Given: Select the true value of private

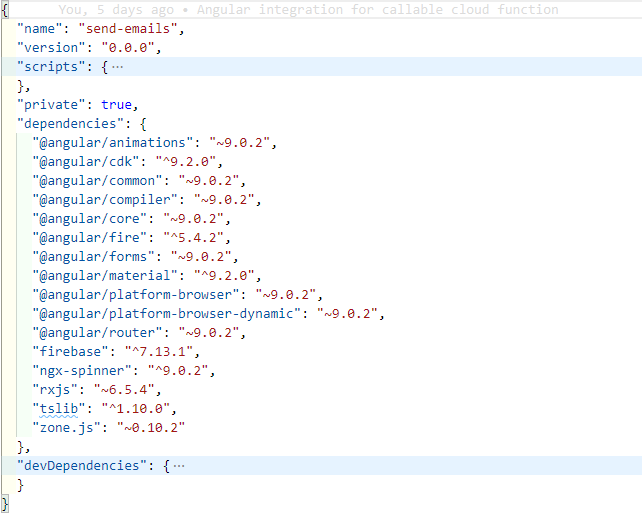Looking at the screenshot, I should coord(117,104).
